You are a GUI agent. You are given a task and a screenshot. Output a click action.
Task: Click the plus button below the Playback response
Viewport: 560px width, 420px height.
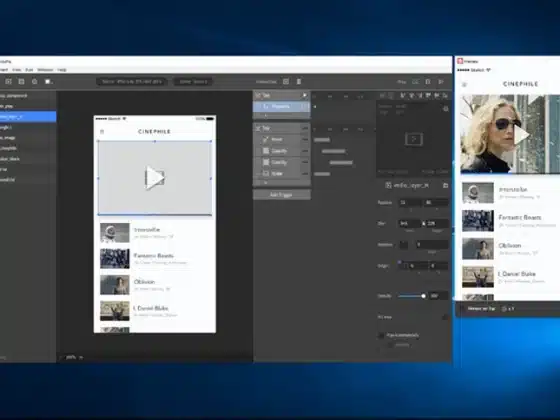tap(265, 116)
